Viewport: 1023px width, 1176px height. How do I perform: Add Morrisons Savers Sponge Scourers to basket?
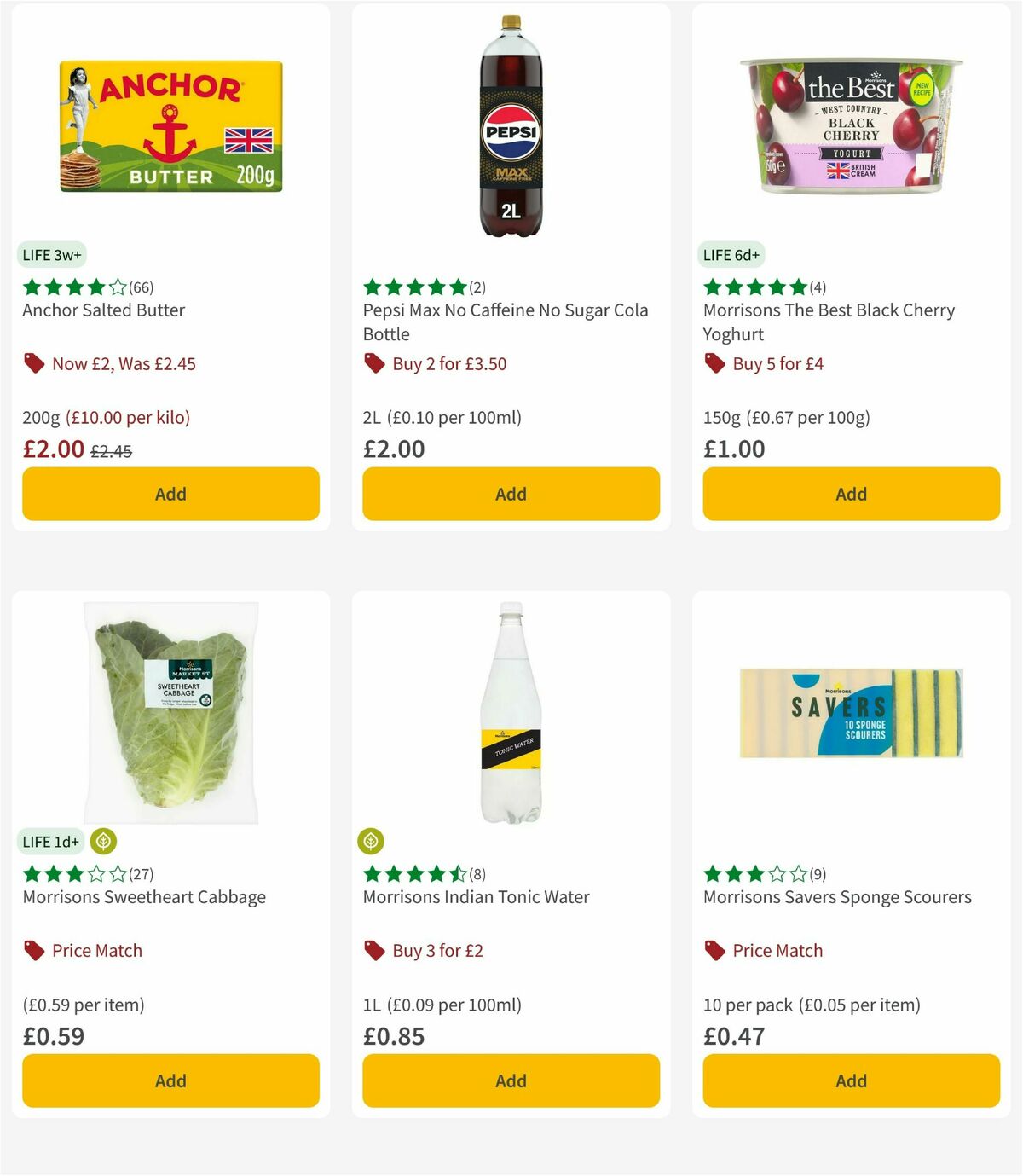[x=850, y=1080]
